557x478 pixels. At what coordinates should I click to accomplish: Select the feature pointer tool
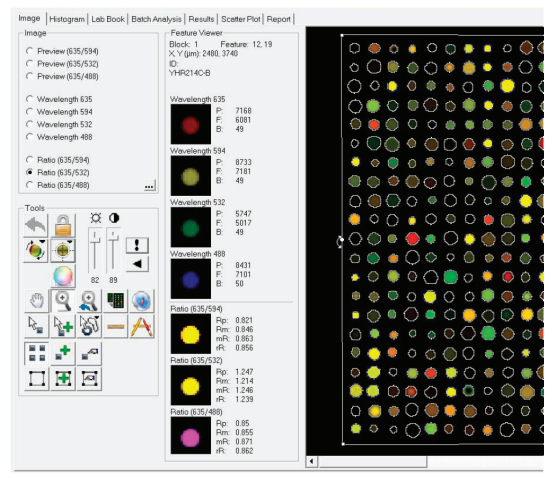pos(37,326)
